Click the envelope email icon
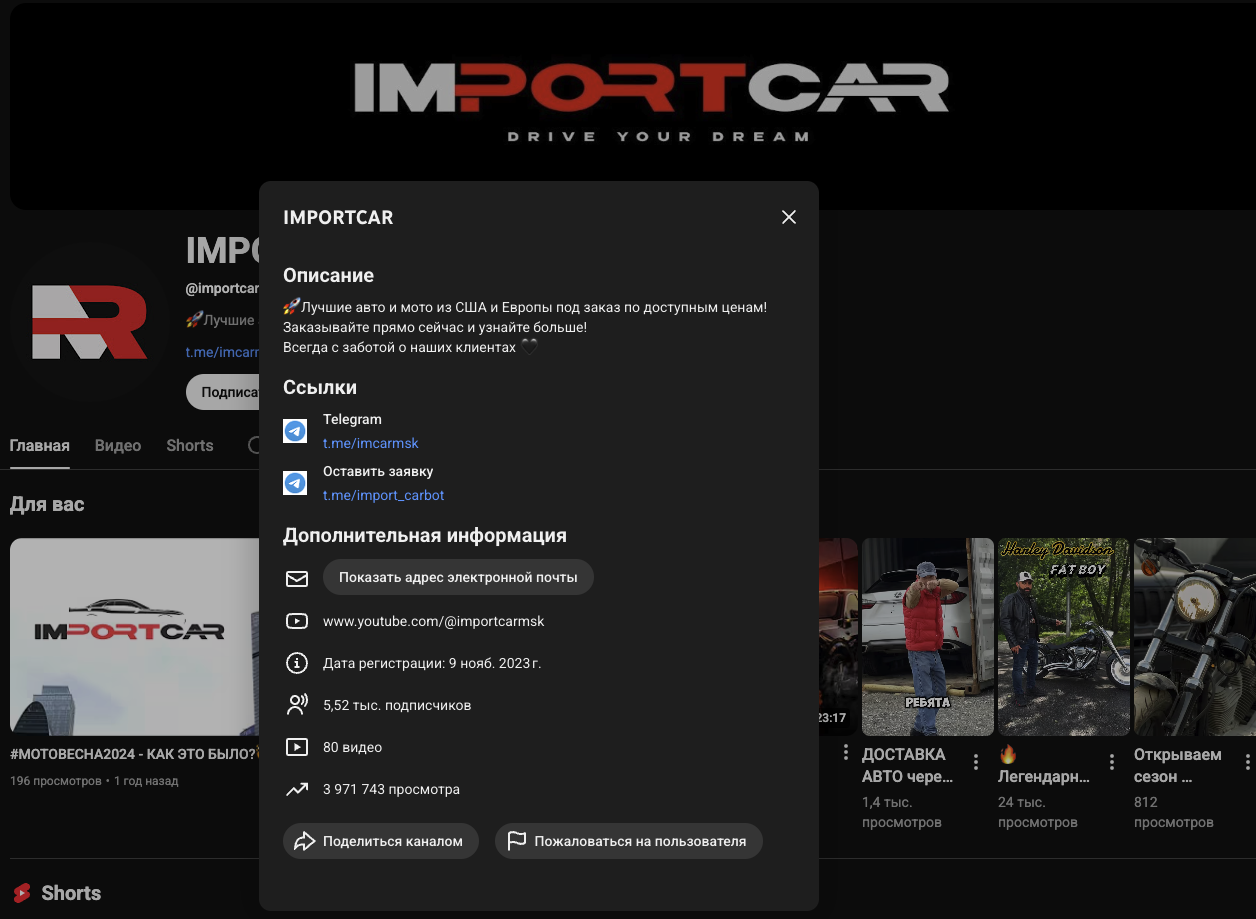 pos(297,578)
